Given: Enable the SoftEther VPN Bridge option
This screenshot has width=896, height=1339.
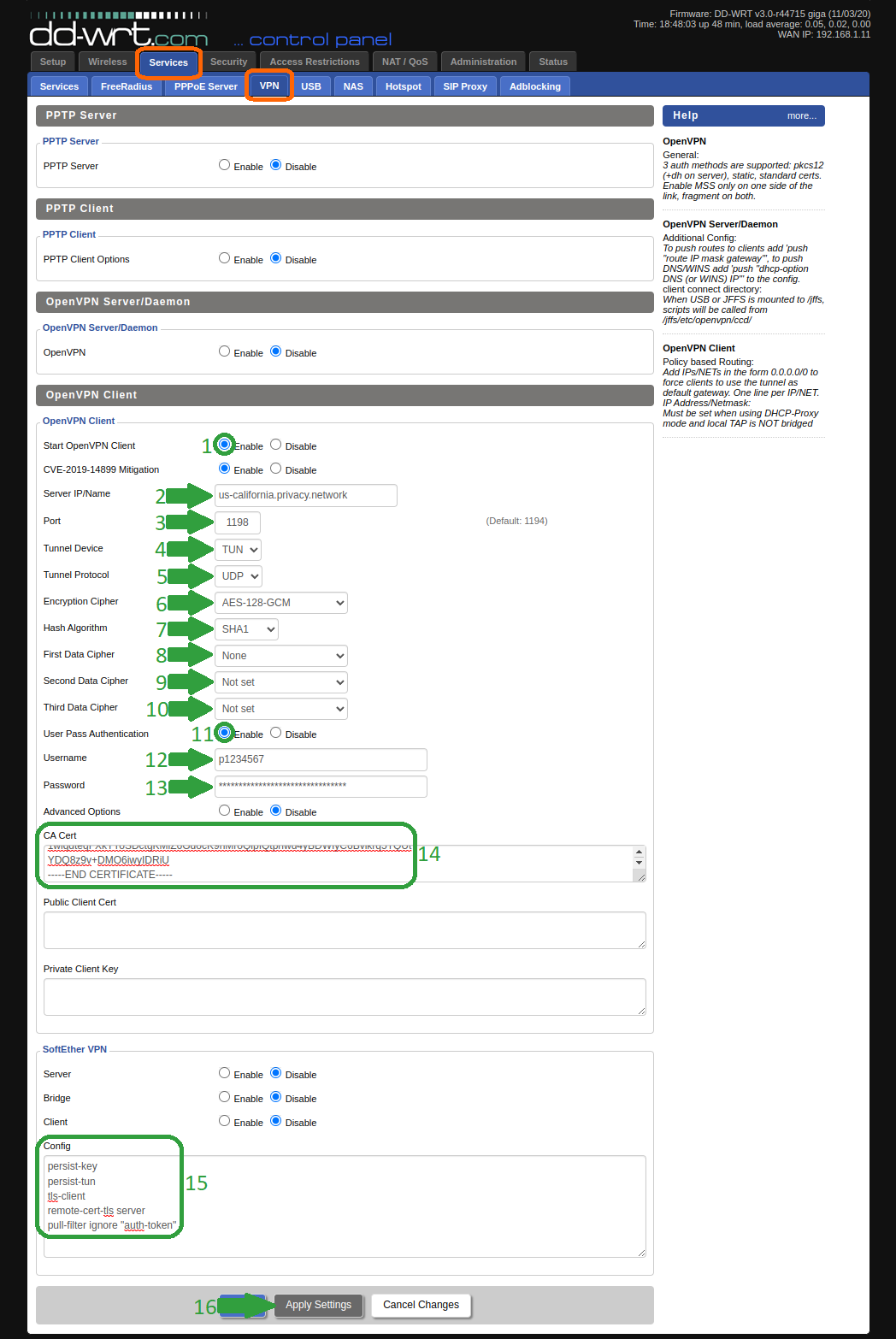Looking at the screenshot, I should click(225, 1097).
